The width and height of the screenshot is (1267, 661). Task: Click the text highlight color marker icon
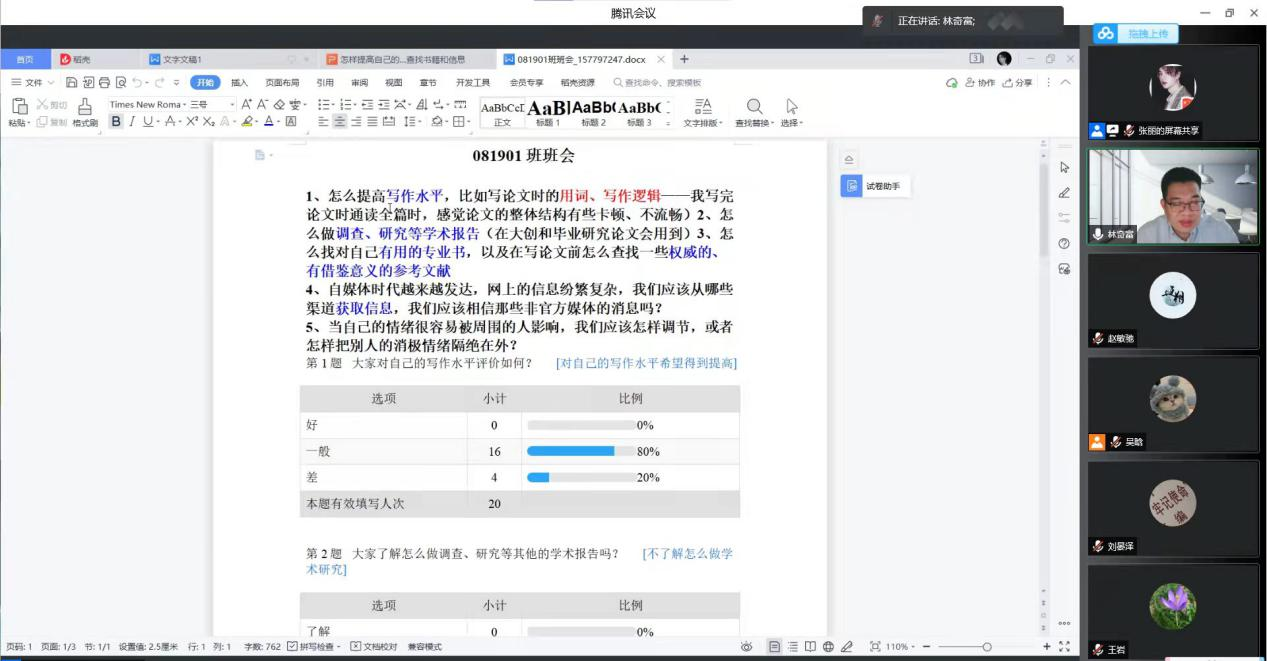pos(247,122)
